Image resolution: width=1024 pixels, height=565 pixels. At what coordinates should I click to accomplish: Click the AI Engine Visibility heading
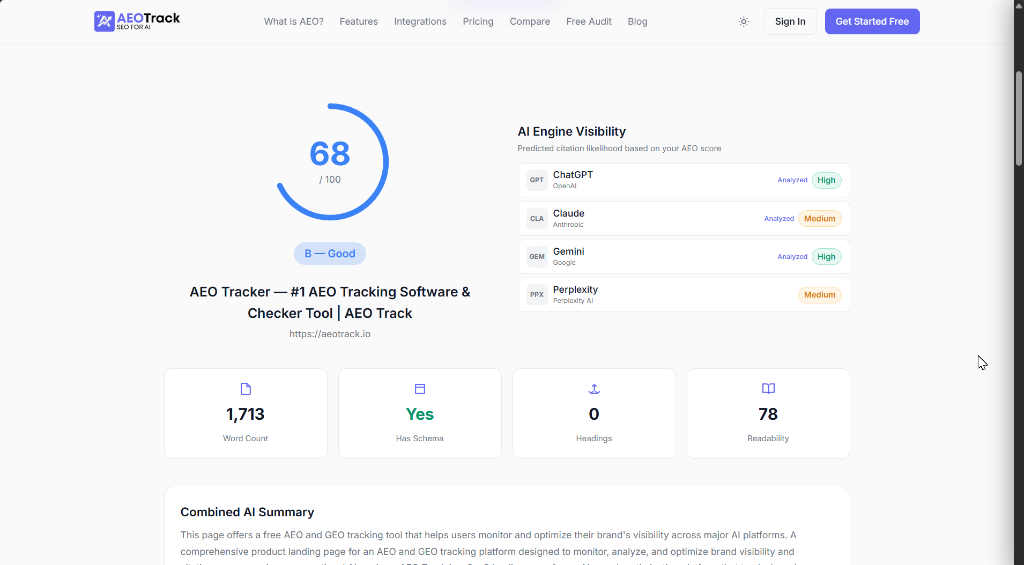(x=571, y=131)
